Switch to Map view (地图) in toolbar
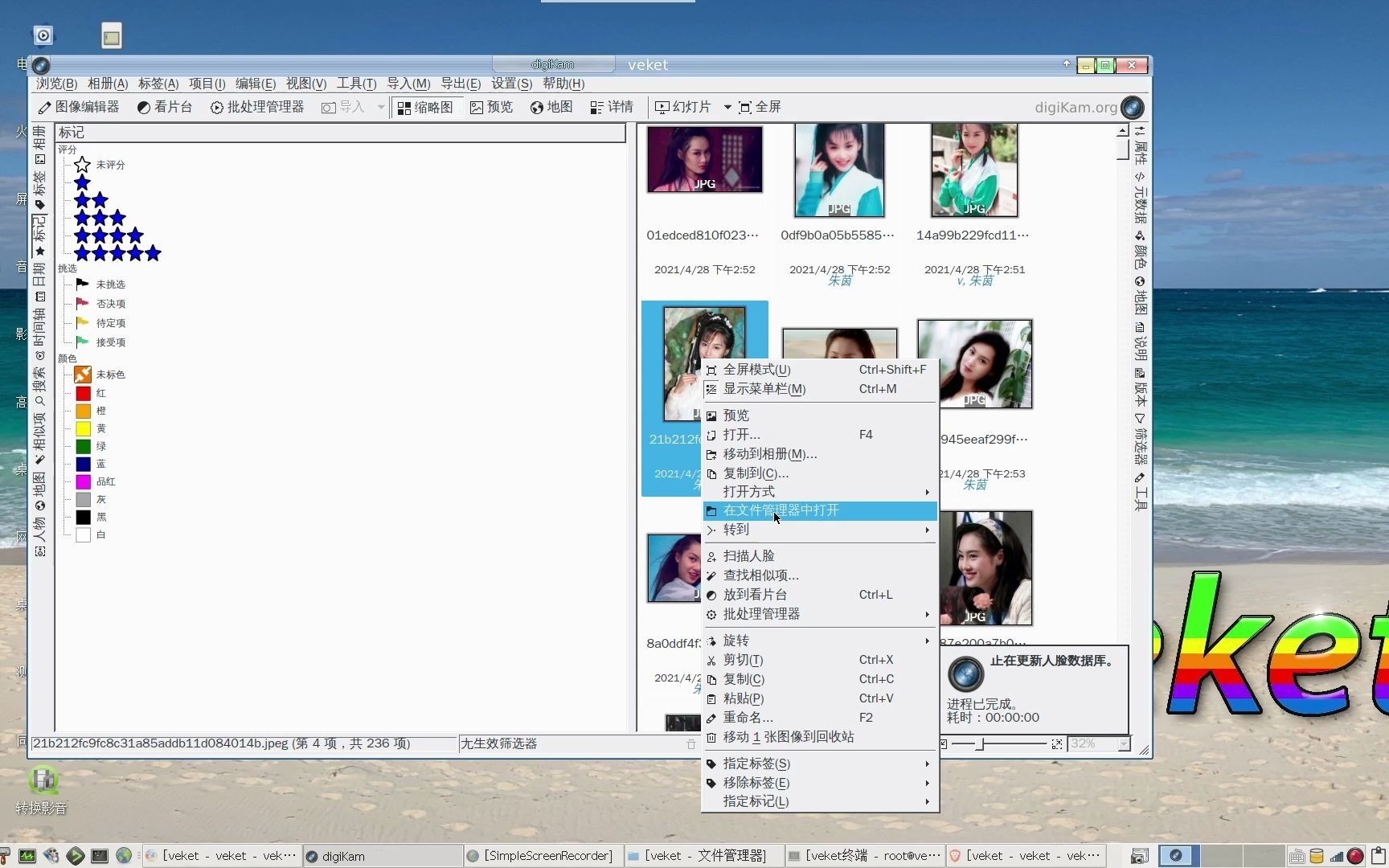The image size is (1389, 868). pos(551,107)
